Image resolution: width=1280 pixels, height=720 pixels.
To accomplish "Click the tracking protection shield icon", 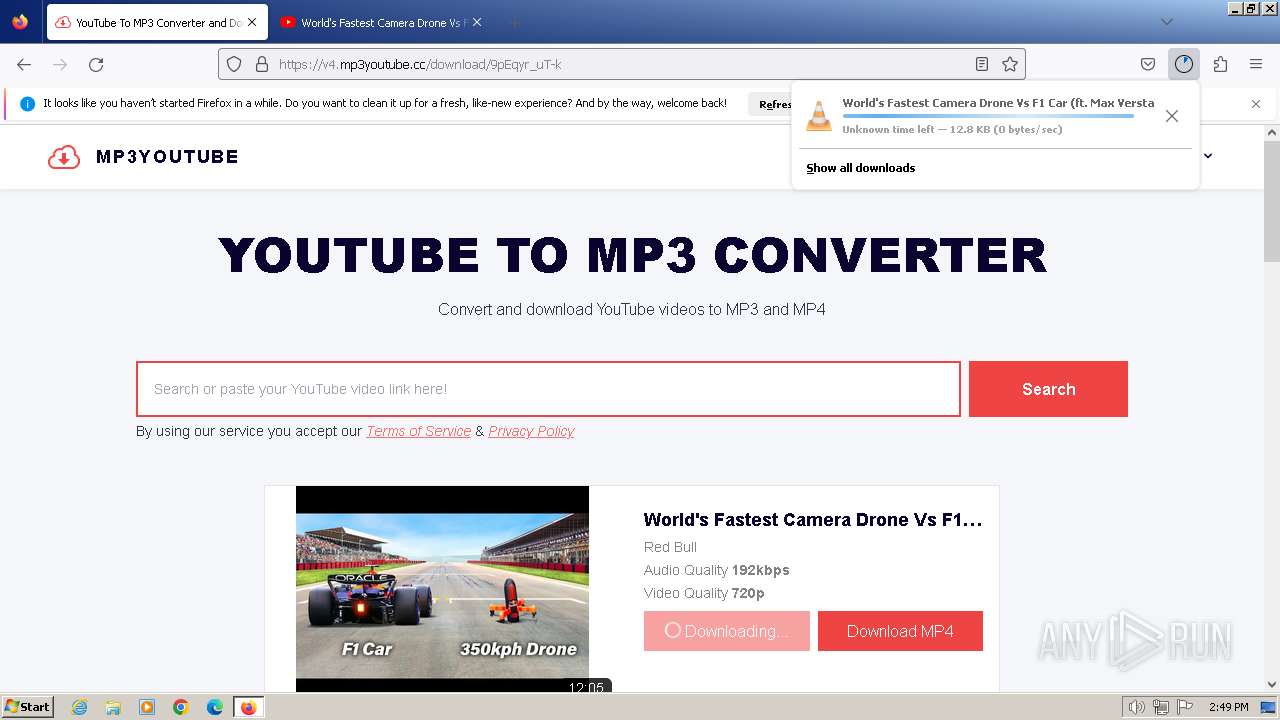I will click(x=234, y=64).
